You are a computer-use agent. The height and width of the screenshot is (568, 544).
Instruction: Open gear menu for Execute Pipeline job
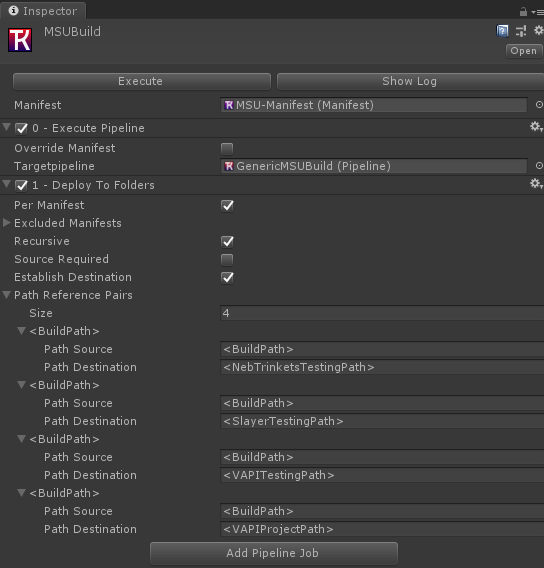tap(536, 127)
